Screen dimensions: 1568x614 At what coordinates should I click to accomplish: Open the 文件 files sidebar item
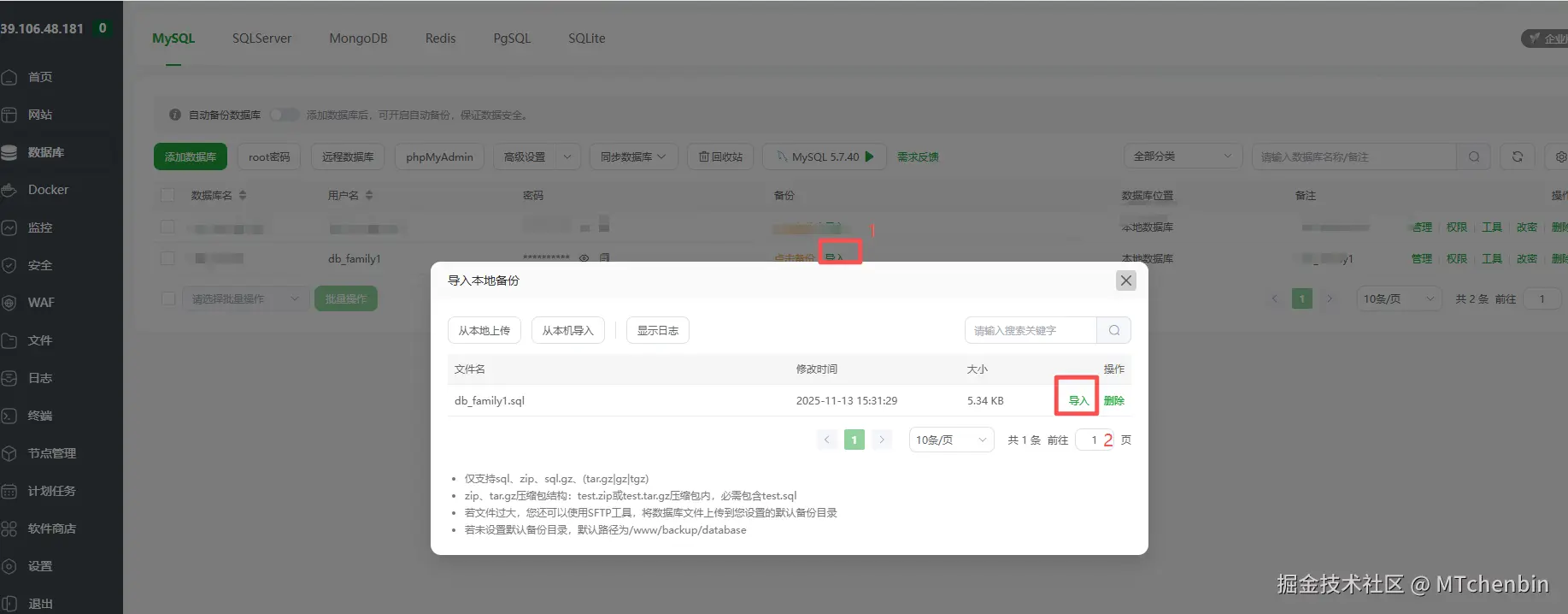tap(40, 340)
